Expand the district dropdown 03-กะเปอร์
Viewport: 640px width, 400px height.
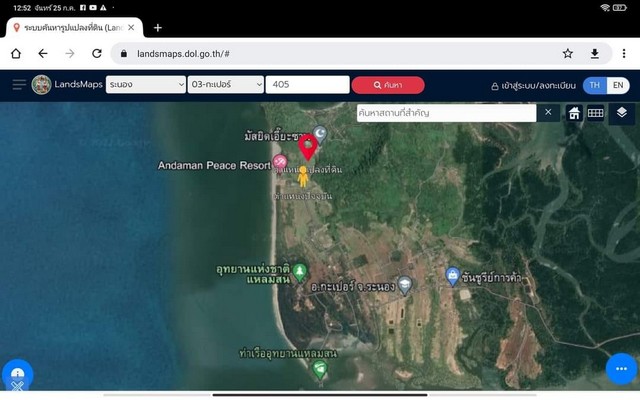pyautogui.click(x=225, y=85)
